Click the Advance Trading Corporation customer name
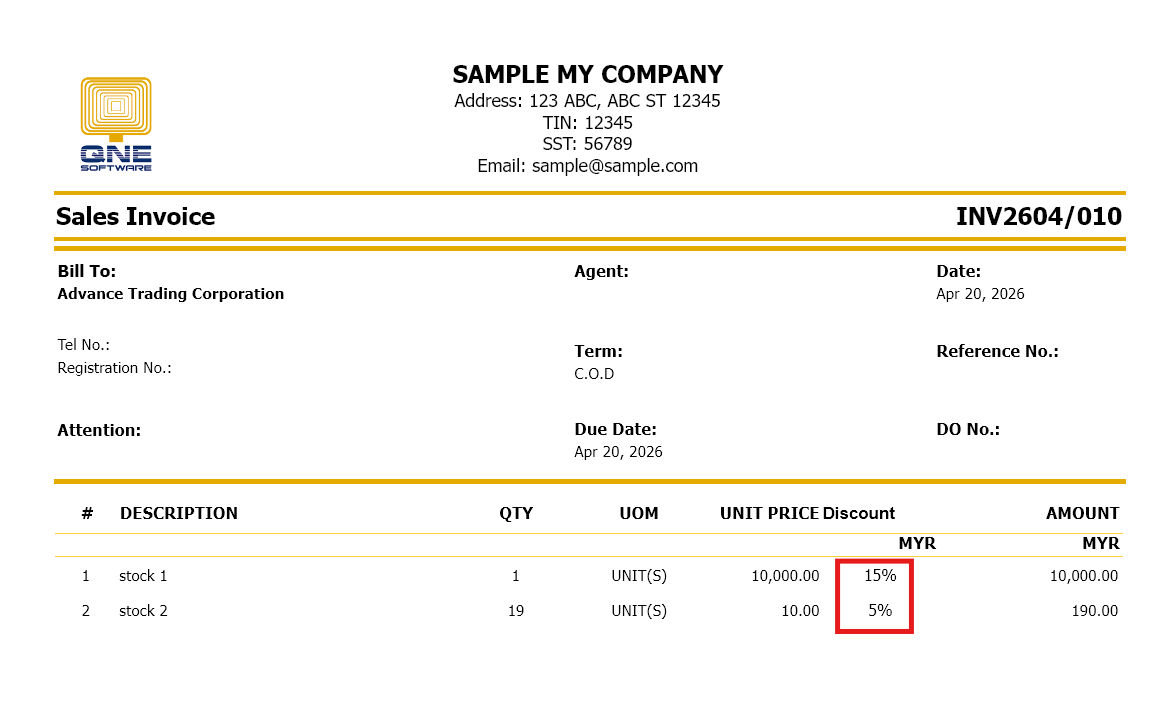This screenshot has height=728, width=1170. tap(171, 294)
